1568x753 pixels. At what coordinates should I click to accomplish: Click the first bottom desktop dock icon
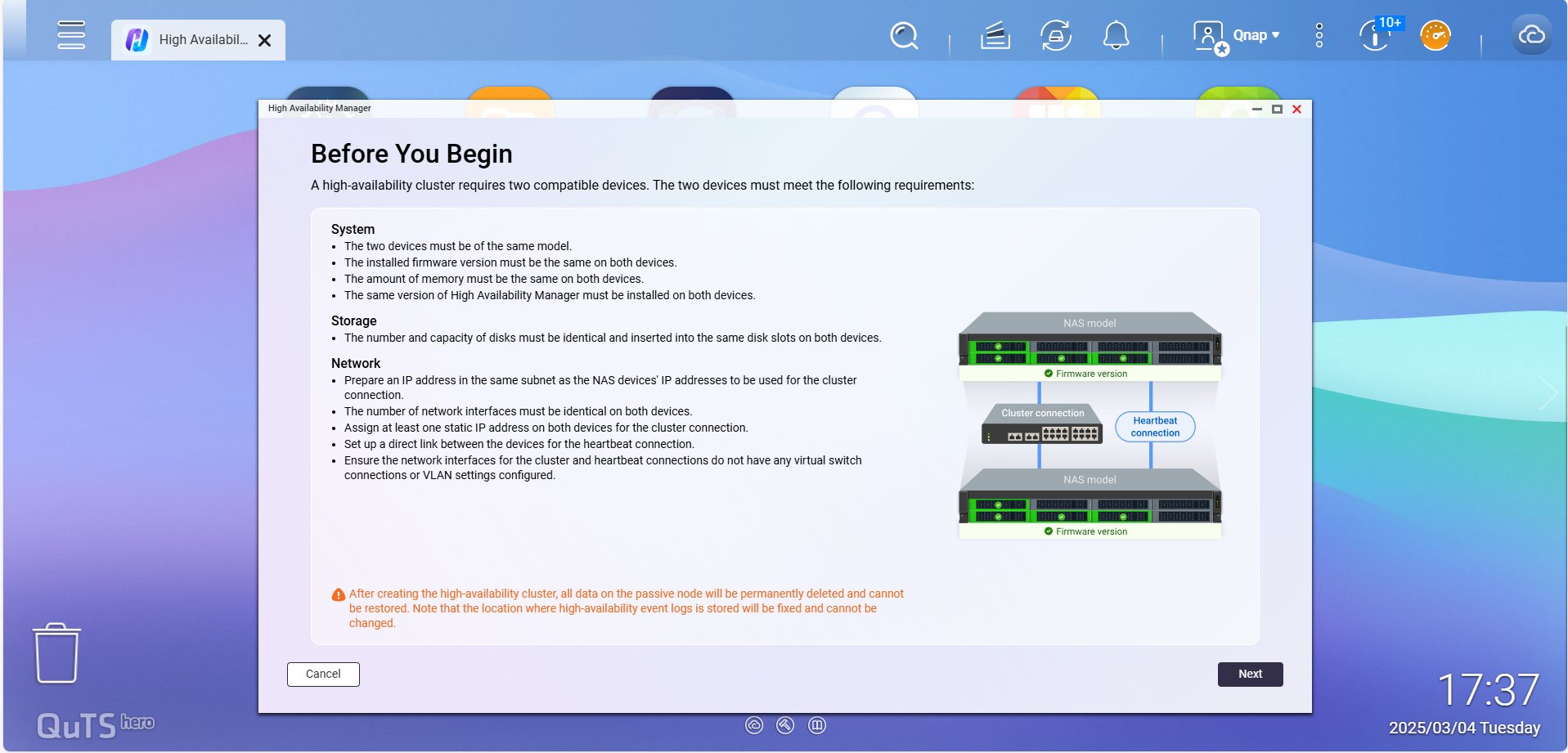754,725
